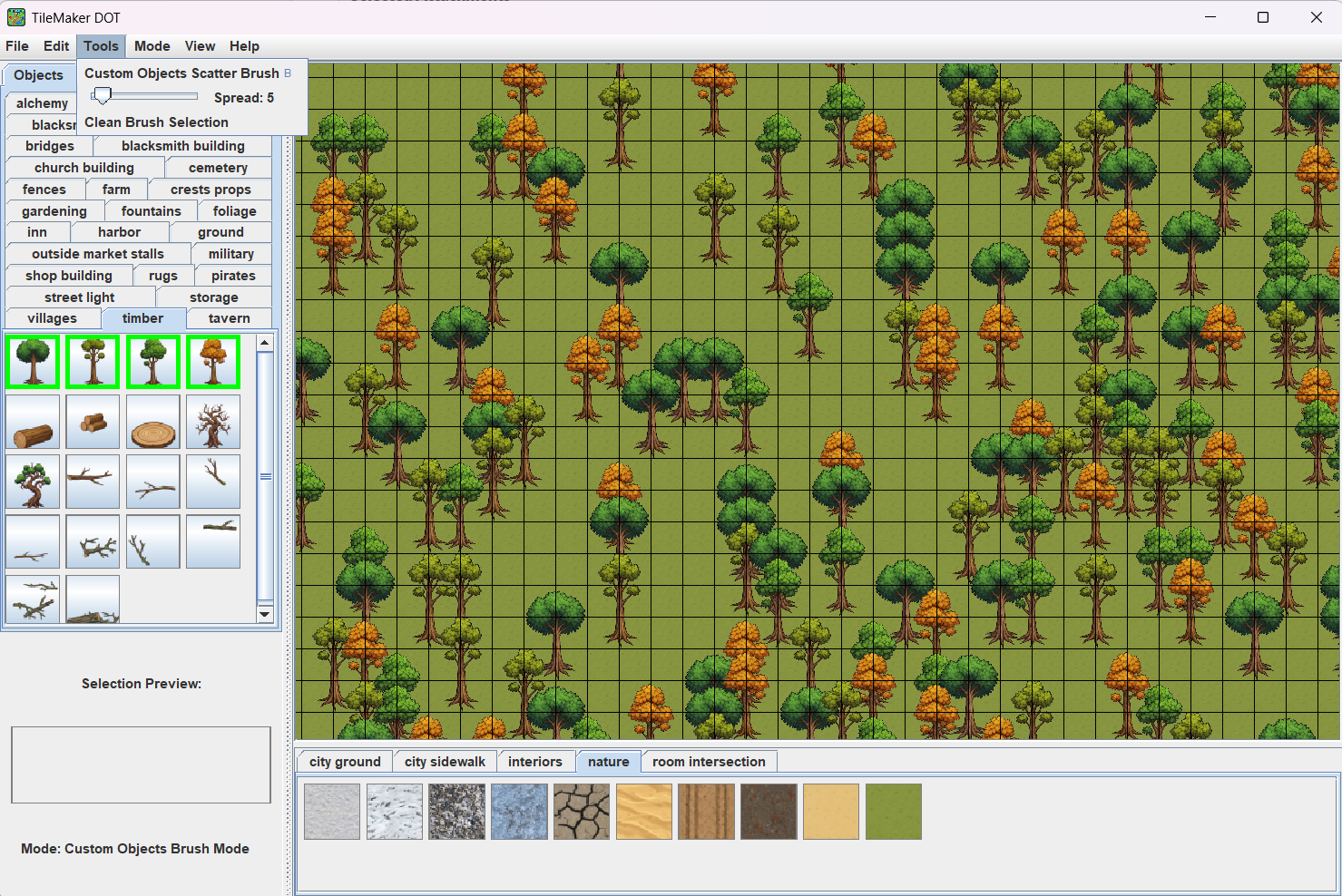Open the View menu

point(200,46)
